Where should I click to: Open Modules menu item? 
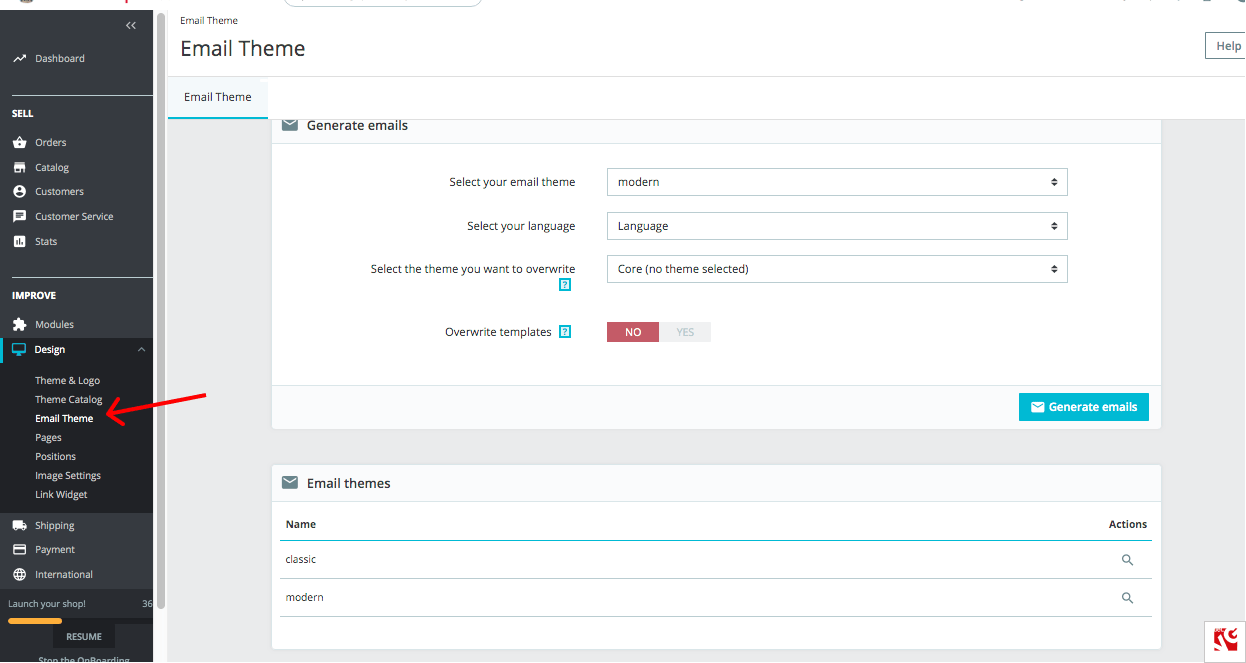[54, 325]
